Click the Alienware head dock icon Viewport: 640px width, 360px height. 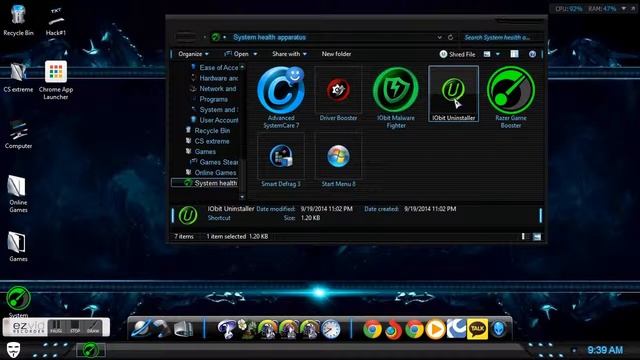(499, 329)
